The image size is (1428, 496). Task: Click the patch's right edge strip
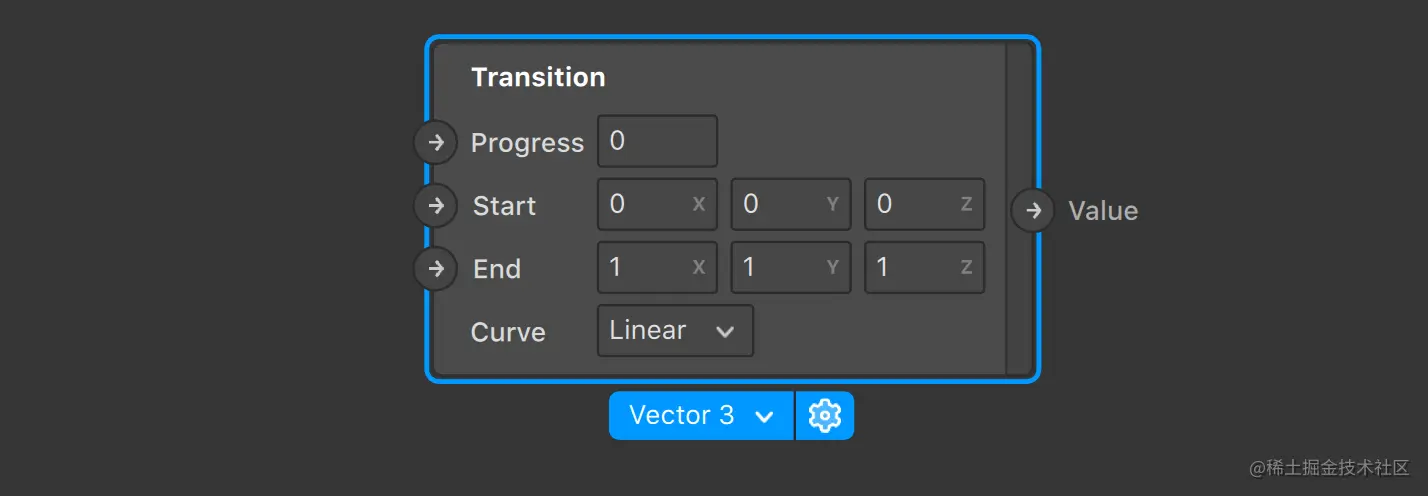pos(1019,210)
